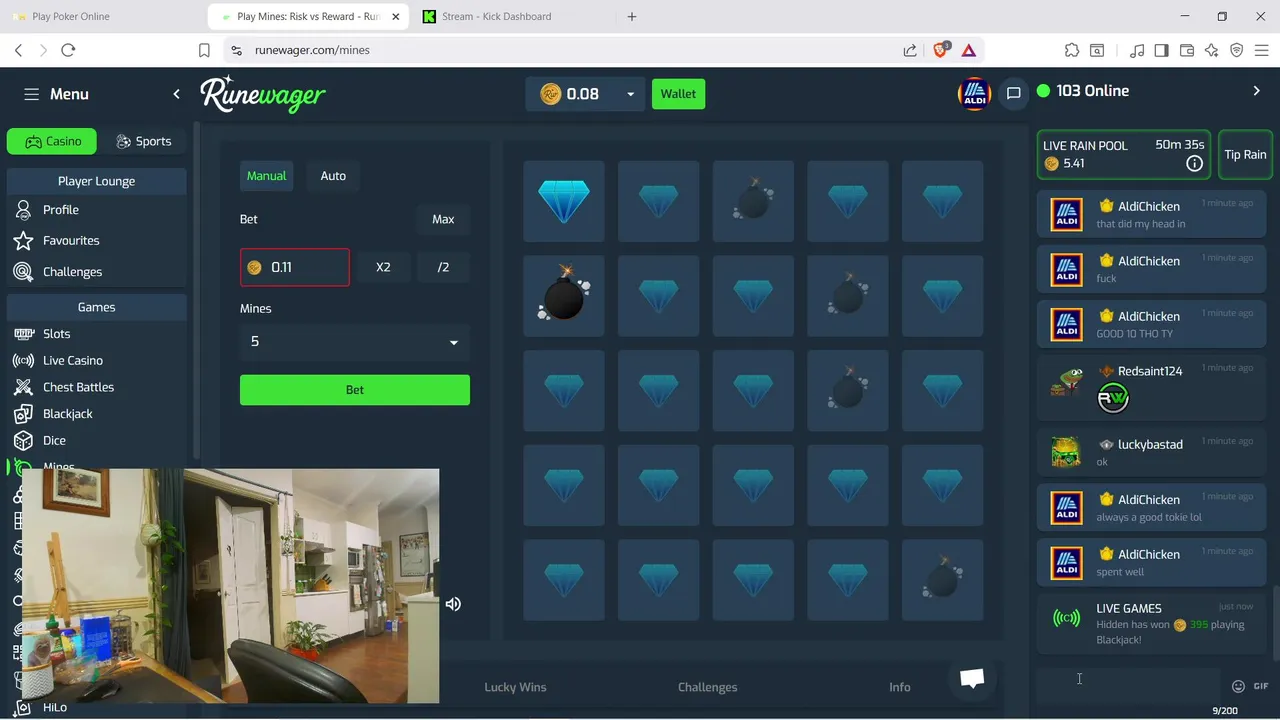Click the webcam video overlay
Screen dimensions: 1280x720
[x=230, y=586]
